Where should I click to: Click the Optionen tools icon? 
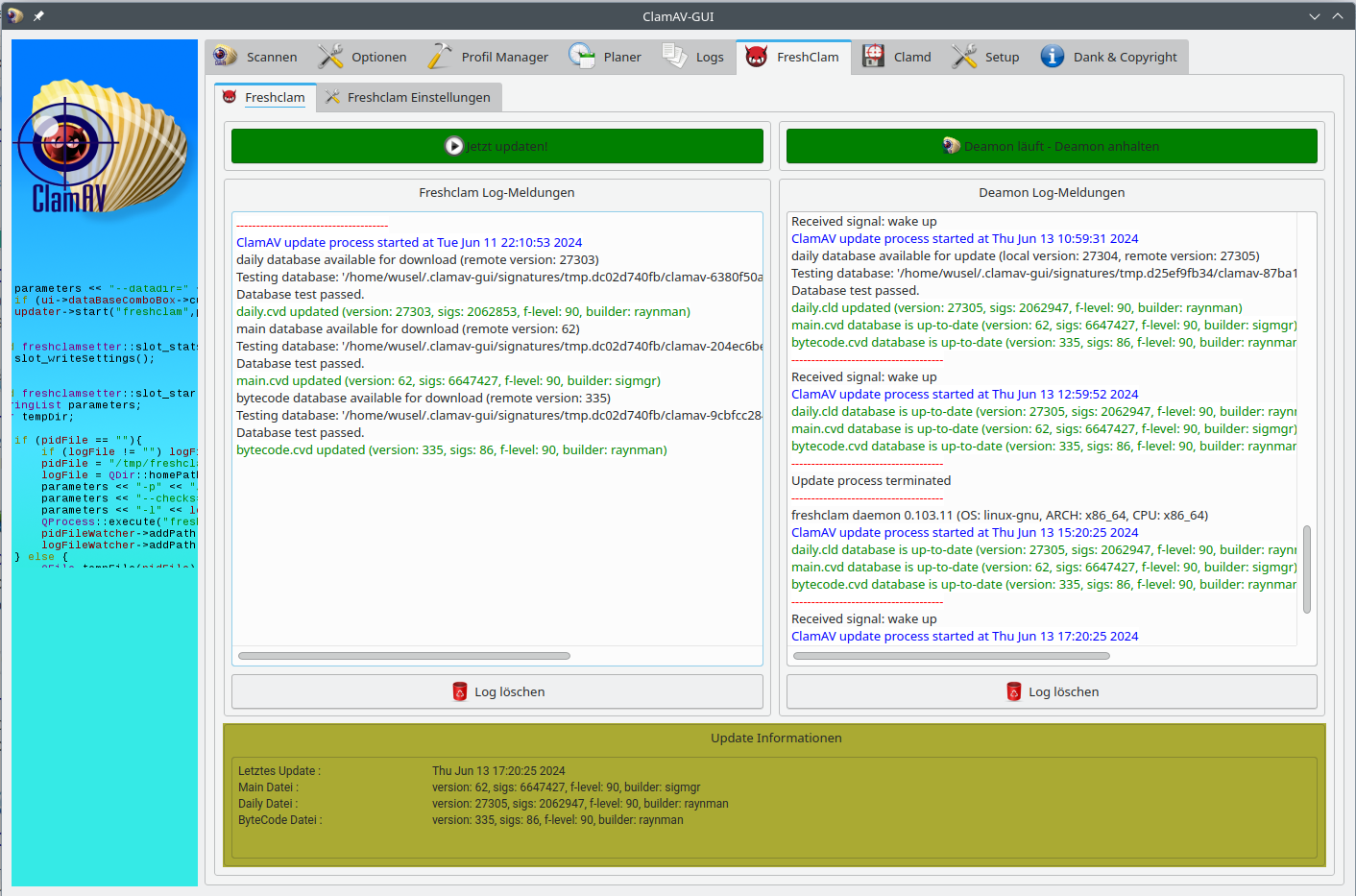point(330,57)
